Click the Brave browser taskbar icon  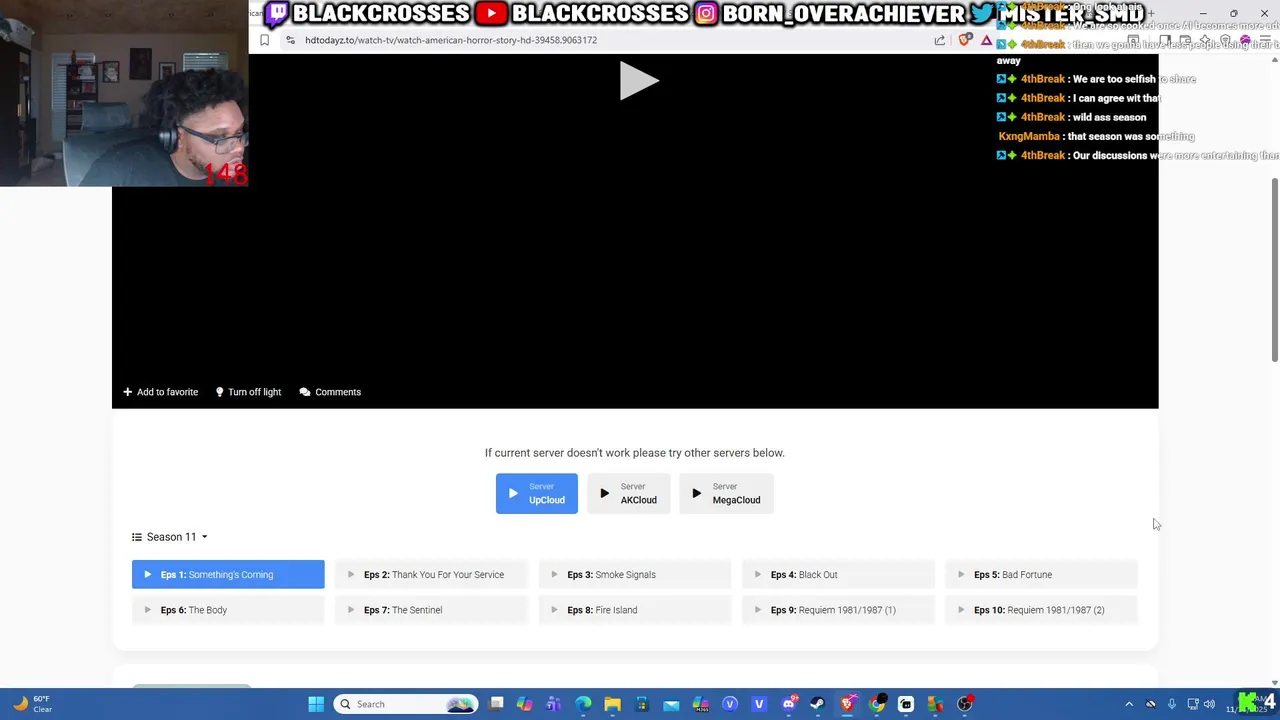tap(847, 704)
